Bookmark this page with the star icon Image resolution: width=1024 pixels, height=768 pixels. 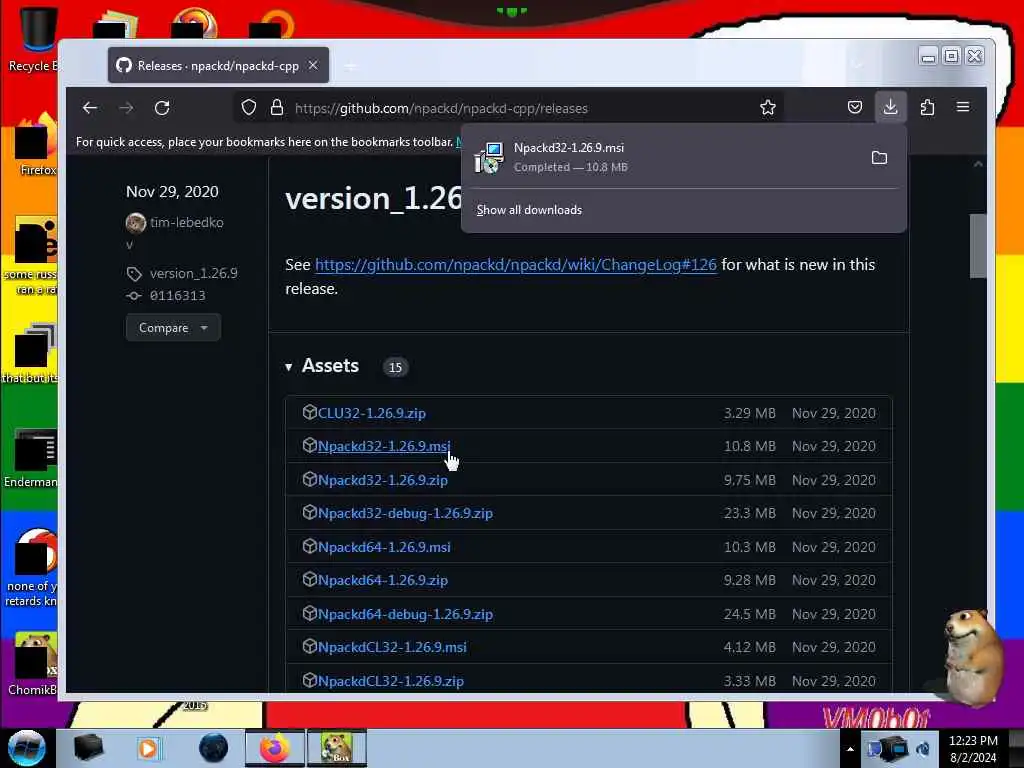768,108
